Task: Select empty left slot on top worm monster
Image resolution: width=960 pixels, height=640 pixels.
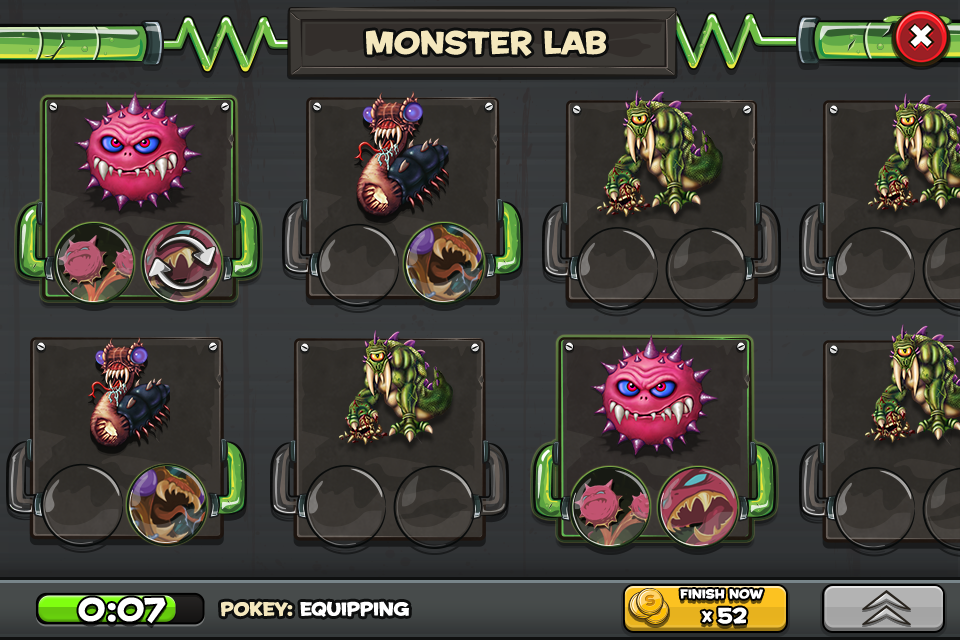Action: pos(358,263)
